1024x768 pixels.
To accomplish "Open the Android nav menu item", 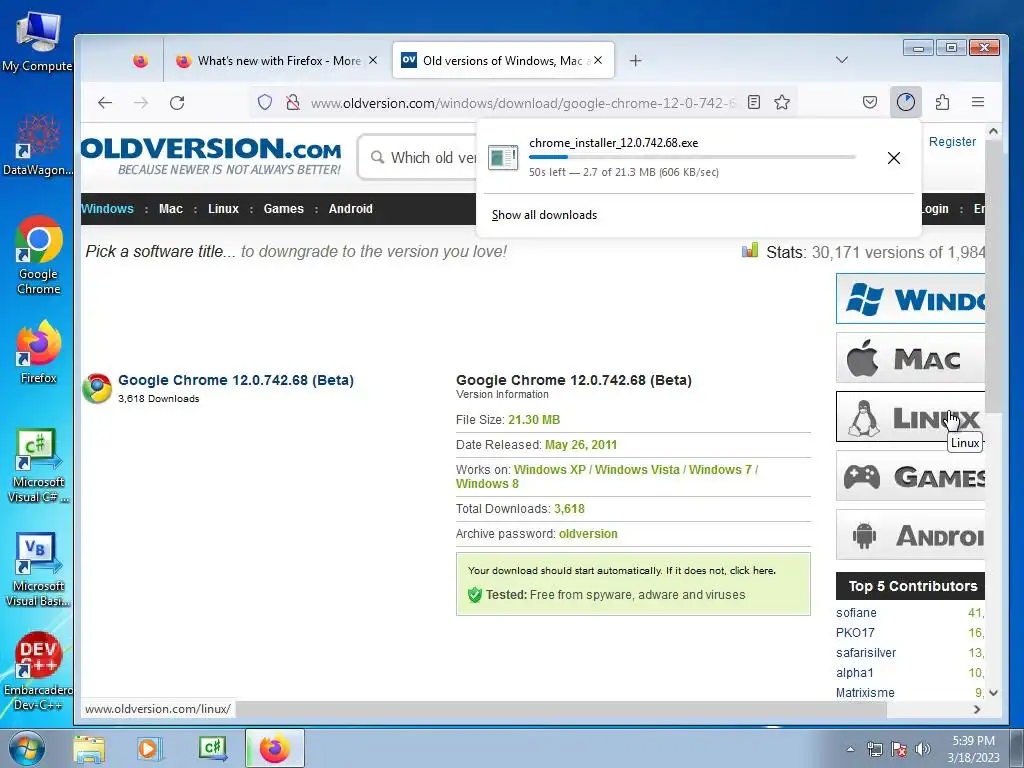I will [x=351, y=209].
